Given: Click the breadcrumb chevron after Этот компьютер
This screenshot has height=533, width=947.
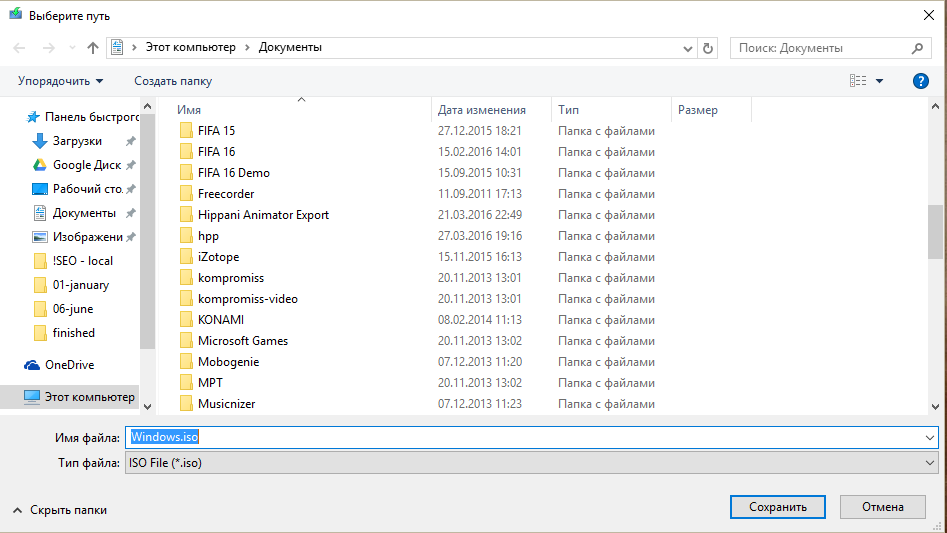Looking at the screenshot, I should [247, 48].
